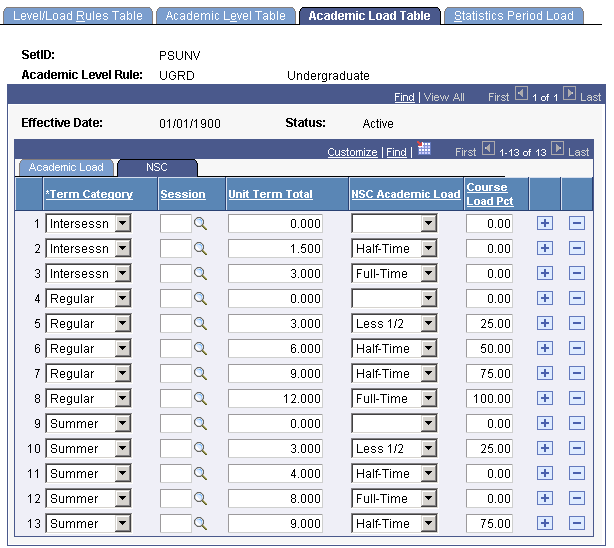The height and width of the screenshot is (548, 614).
Task: Delete row 1 with minus button
Action: pyautogui.click(x=577, y=223)
